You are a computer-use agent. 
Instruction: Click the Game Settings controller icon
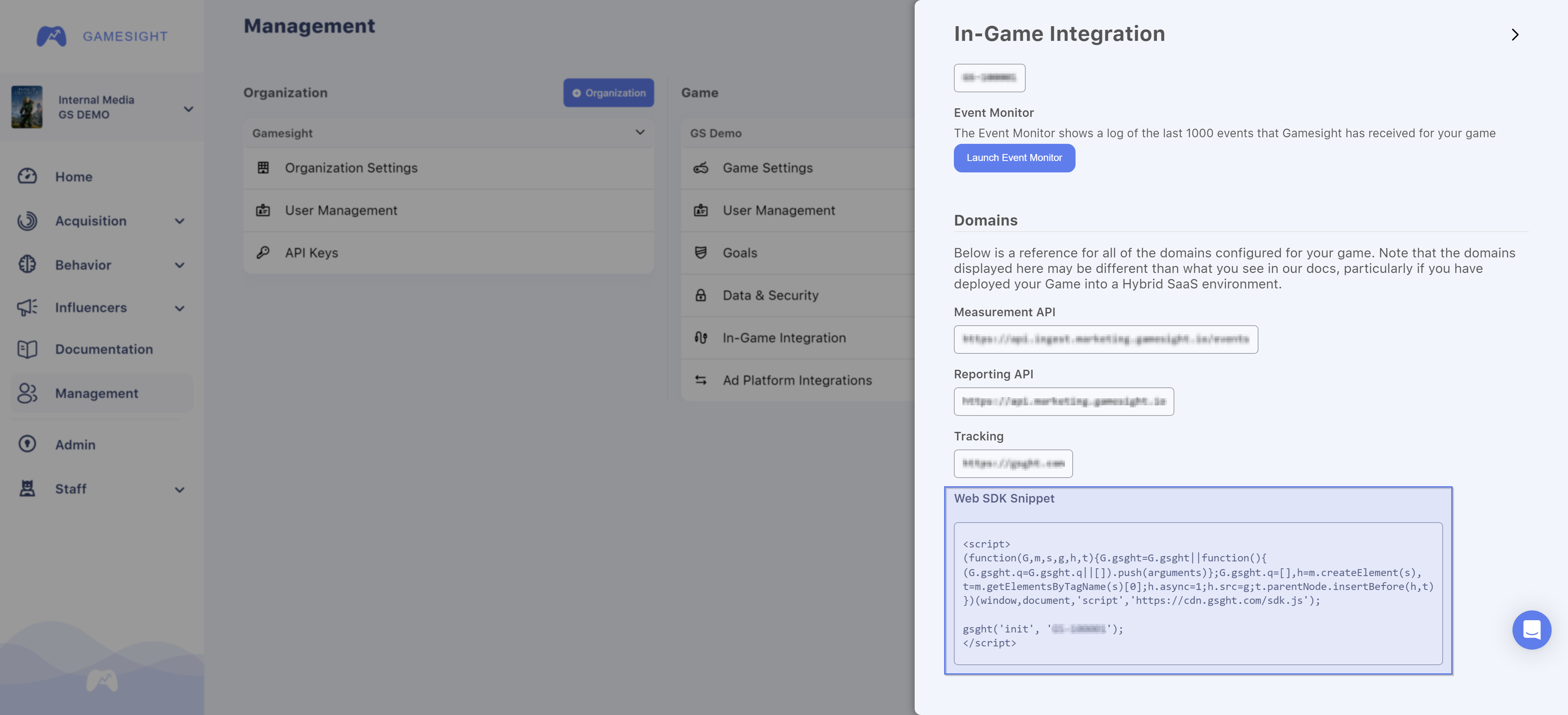pos(701,168)
